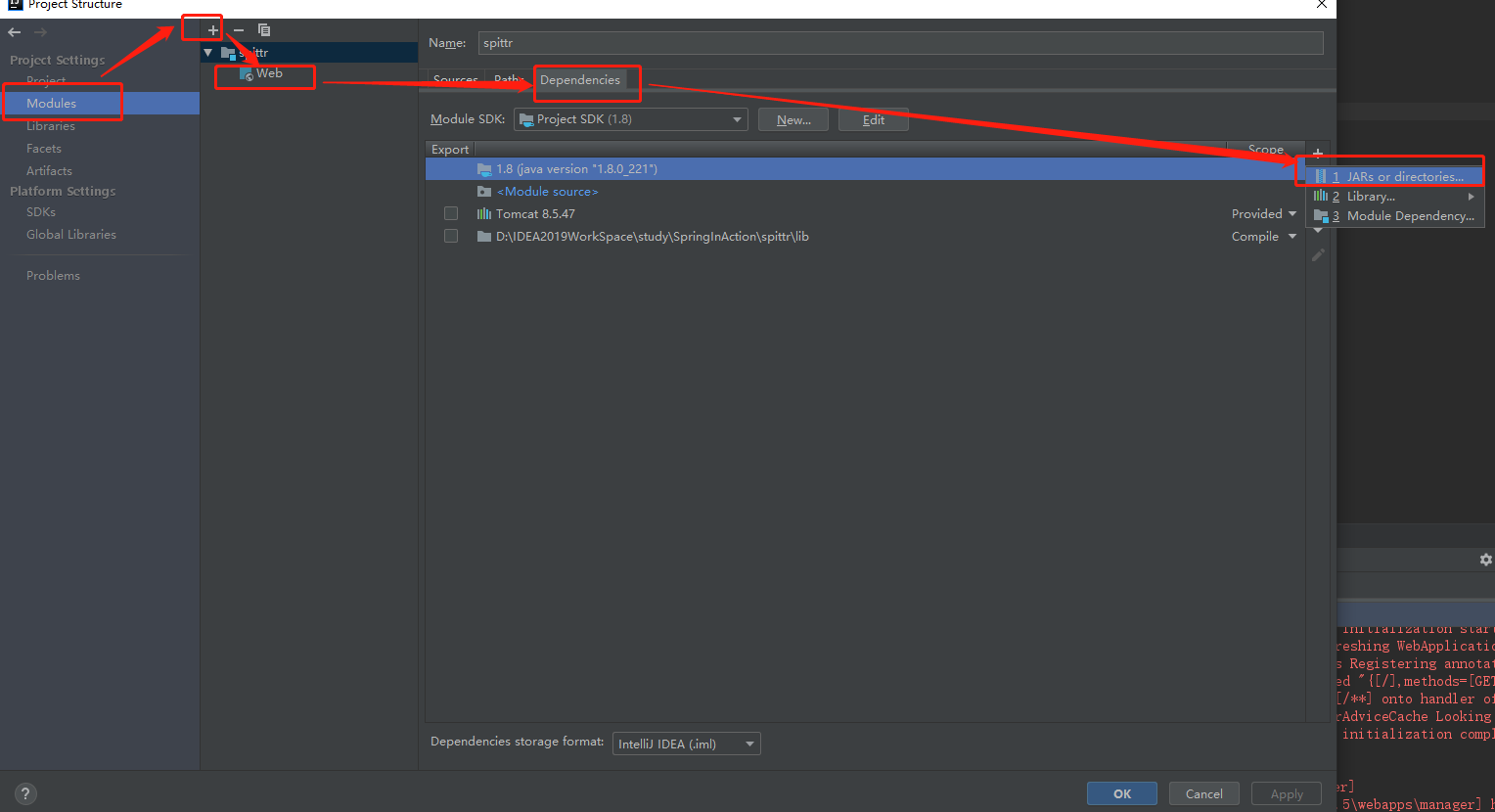Open the Provided scope dropdown

(1264, 213)
